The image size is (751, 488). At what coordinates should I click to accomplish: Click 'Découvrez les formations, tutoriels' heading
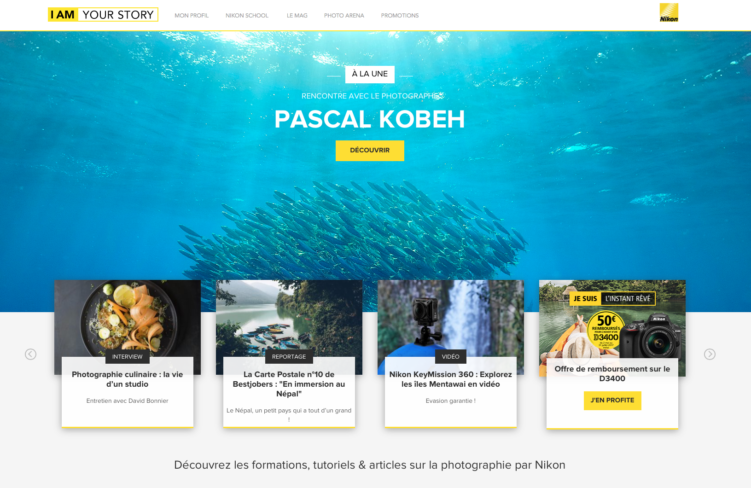click(x=370, y=465)
